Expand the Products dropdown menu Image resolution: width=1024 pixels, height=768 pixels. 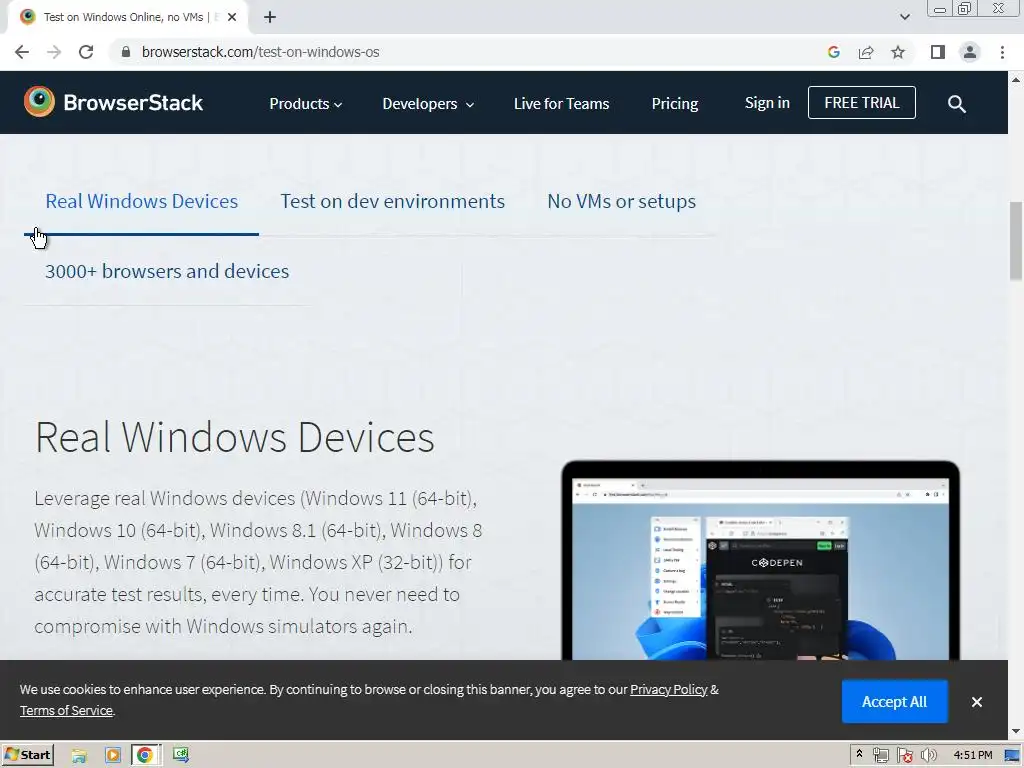(306, 104)
